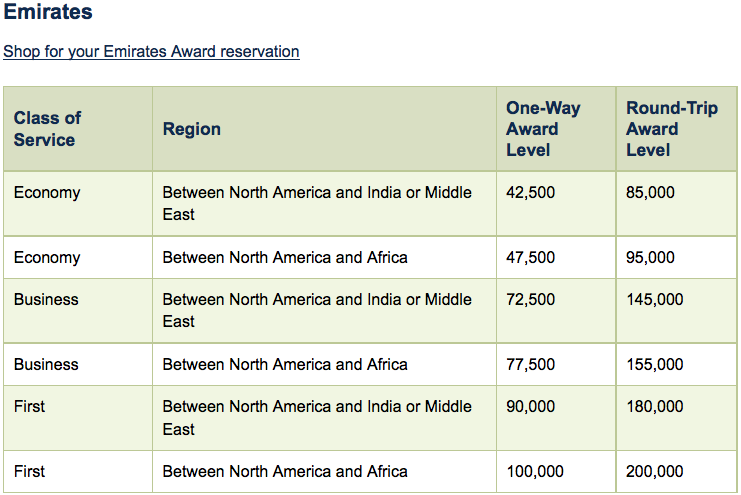
Task: Select the 200,000 round-trip award value
Action: 655,471
